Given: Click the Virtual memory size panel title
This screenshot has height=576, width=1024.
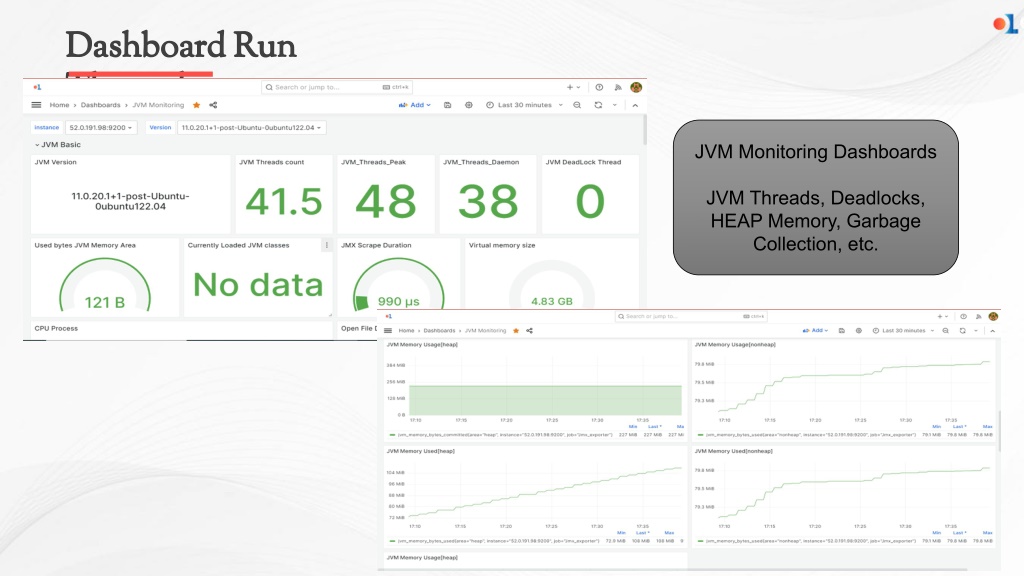Looking at the screenshot, I should pos(502,245).
